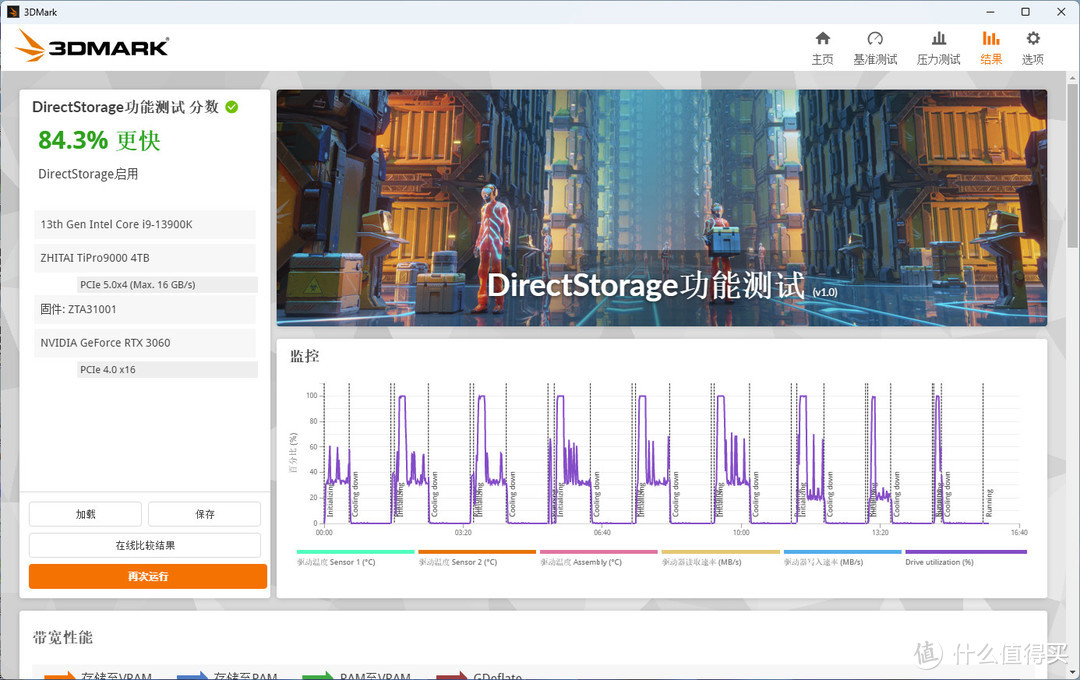Click the 10:00 time axis label
The width and height of the screenshot is (1080, 680).
point(741,533)
